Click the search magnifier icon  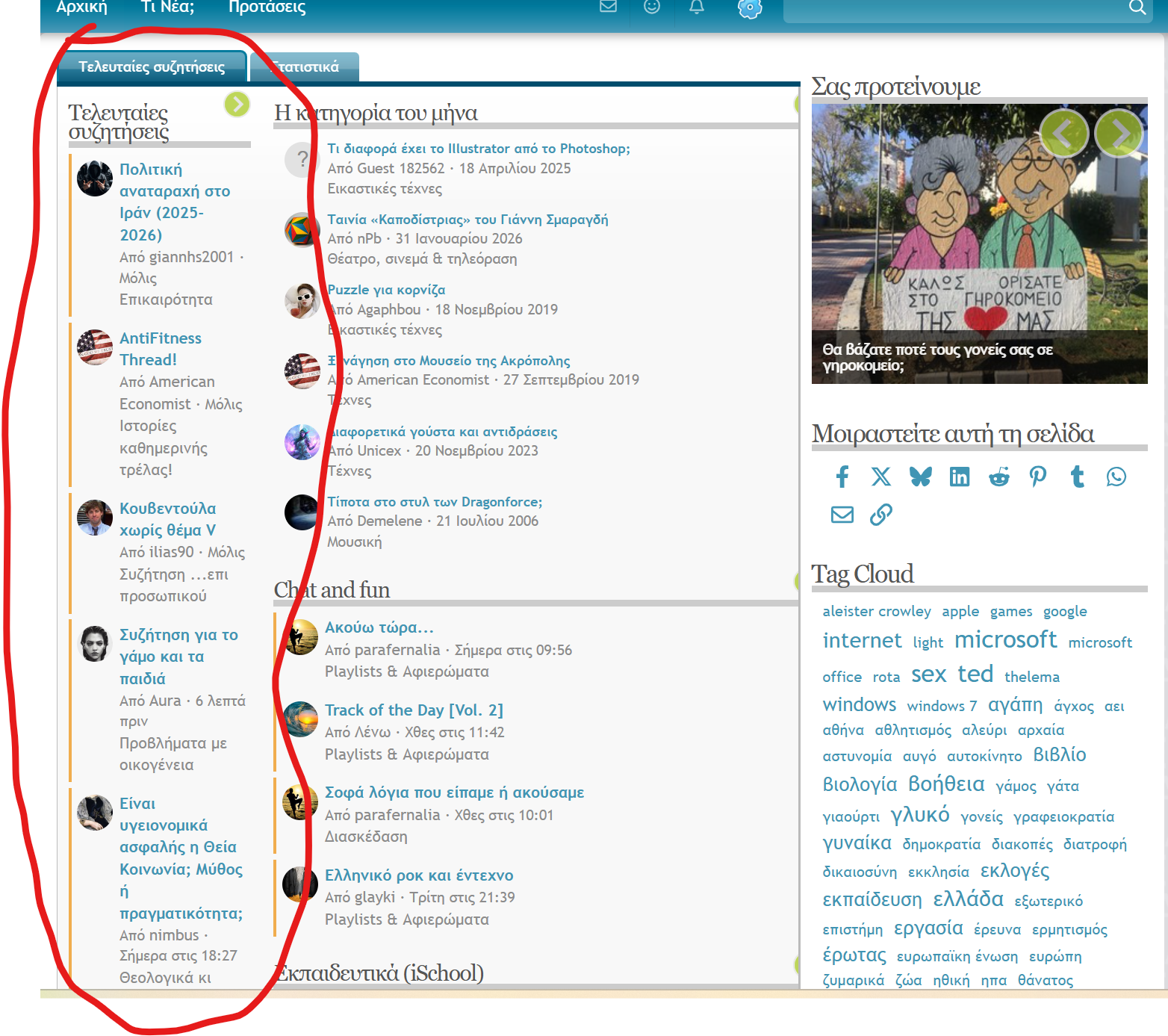click(1137, 7)
